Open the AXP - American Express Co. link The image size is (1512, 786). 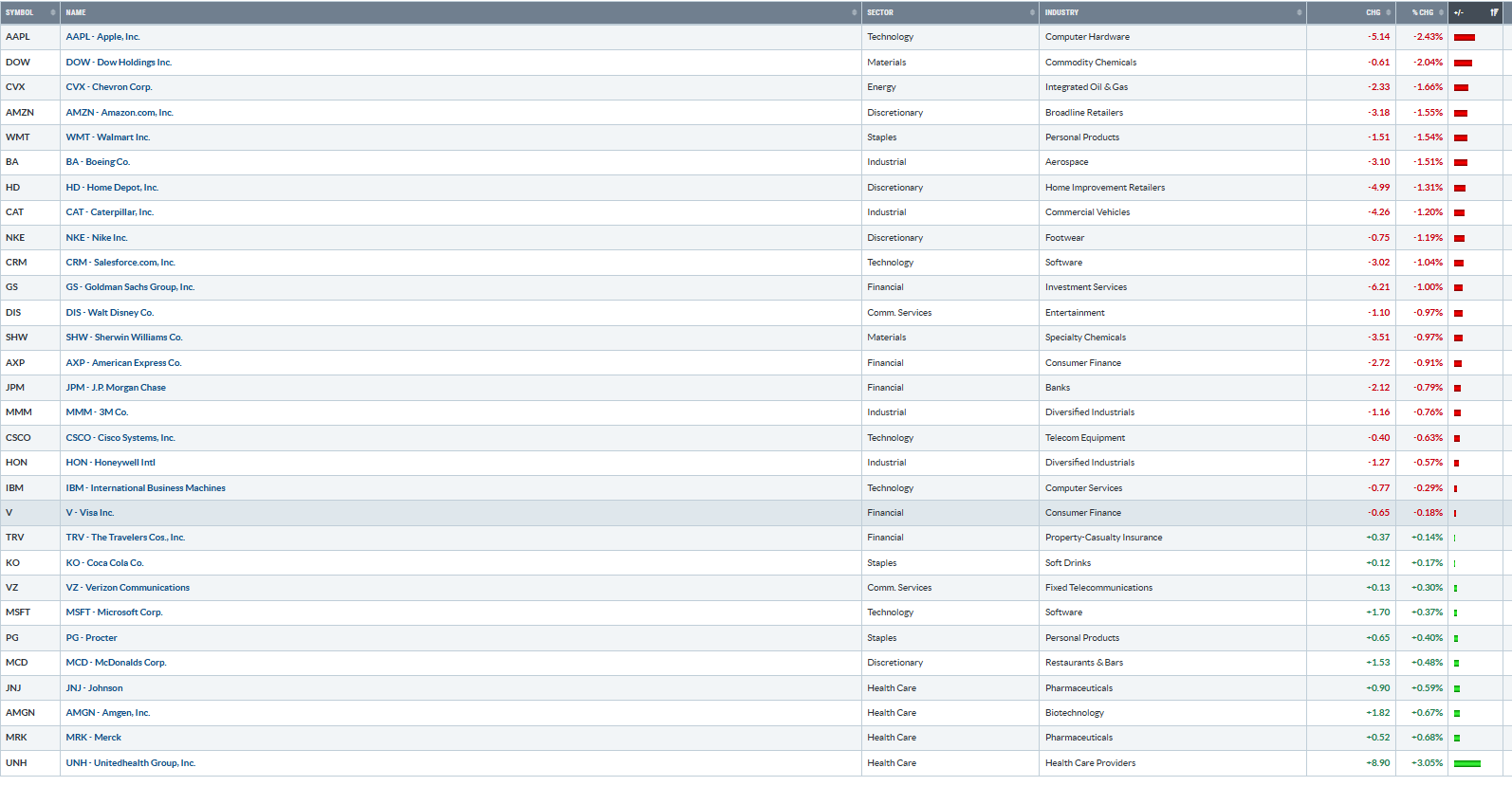(x=123, y=363)
